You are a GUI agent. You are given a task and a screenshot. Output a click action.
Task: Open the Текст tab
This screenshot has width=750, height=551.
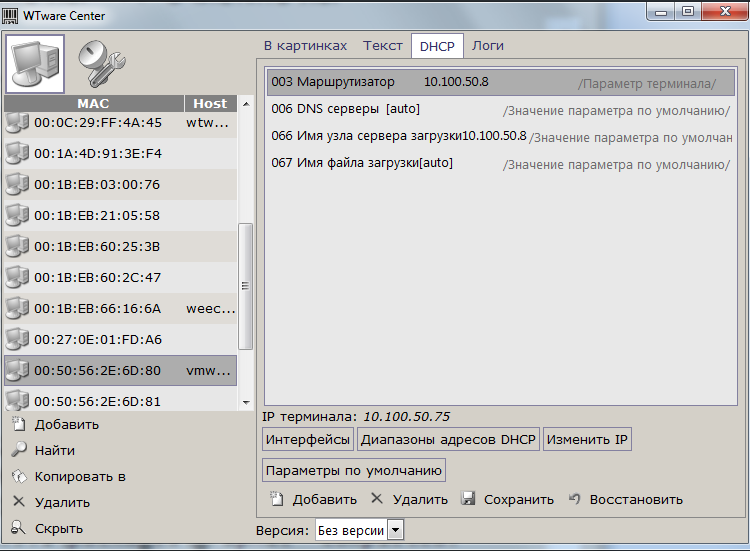383,46
